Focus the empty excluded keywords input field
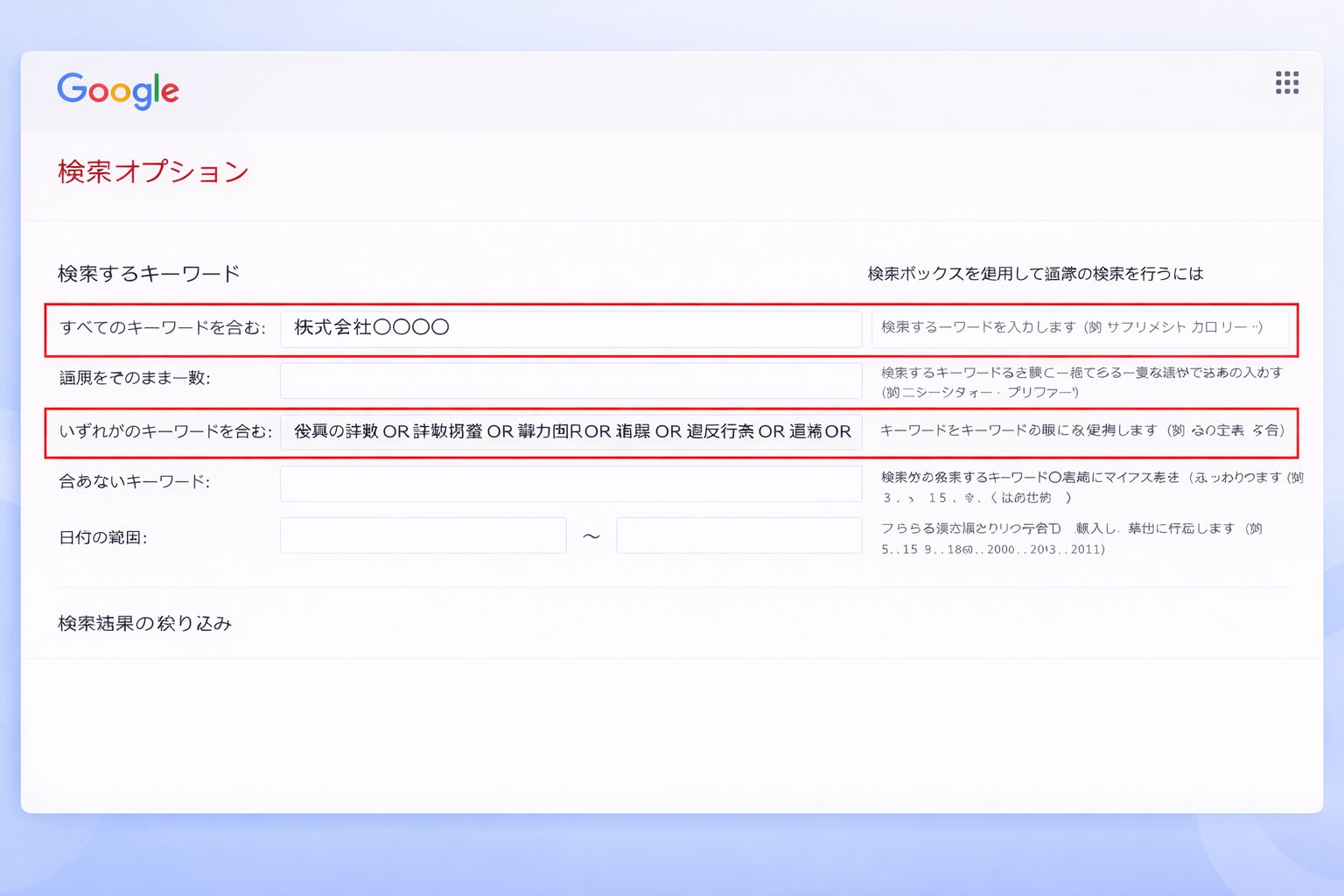The image size is (1344, 896). click(570, 484)
